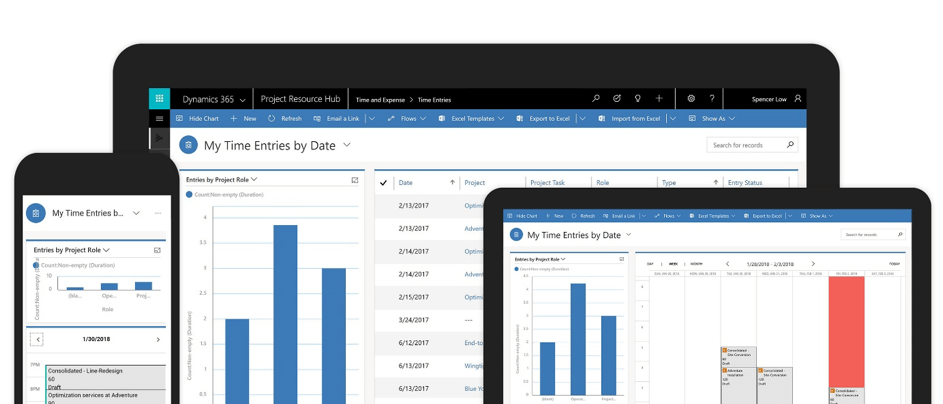Click the 3/24/2017 date row
Viewport: 943px width, 404px height.
414,320
